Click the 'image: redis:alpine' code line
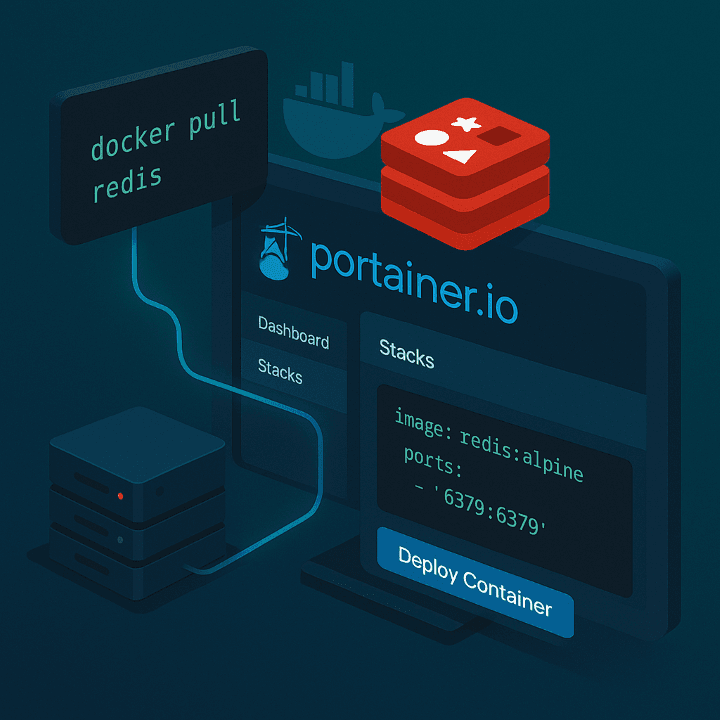Image resolution: width=720 pixels, height=720 pixels. click(x=488, y=440)
